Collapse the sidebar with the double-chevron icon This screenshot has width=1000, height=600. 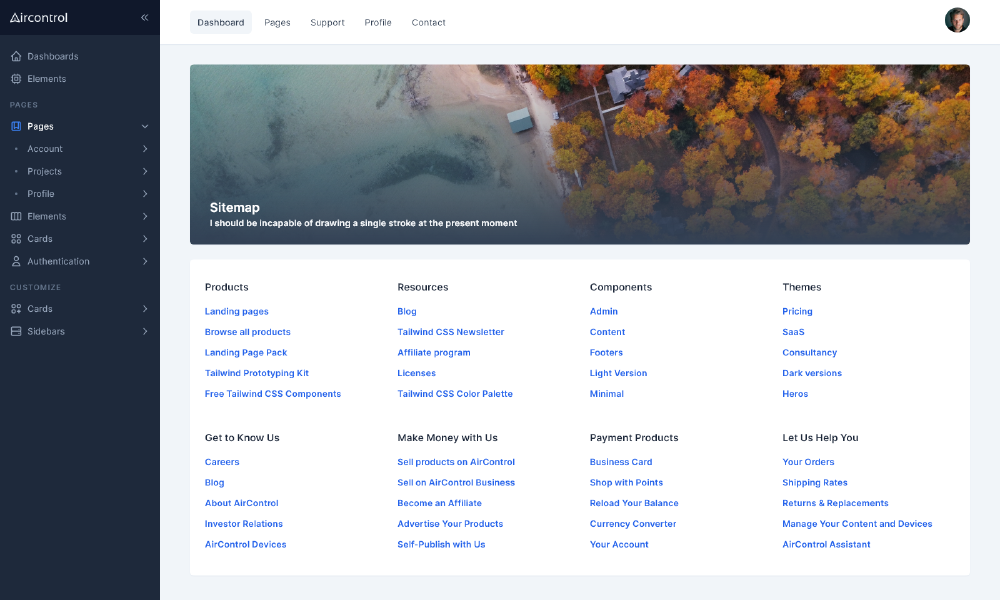click(144, 17)
